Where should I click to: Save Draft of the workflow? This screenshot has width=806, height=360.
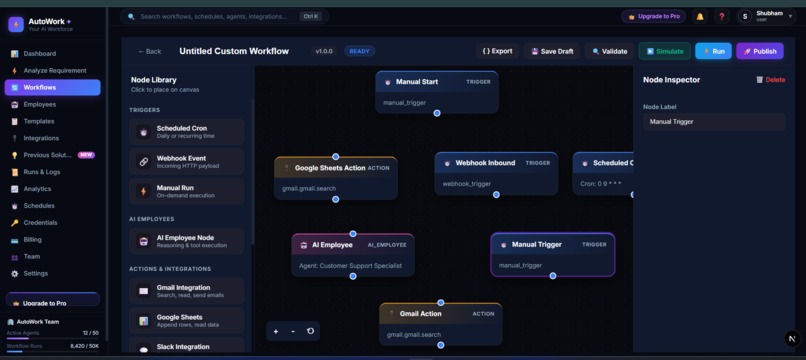click(x=552, y=51)
